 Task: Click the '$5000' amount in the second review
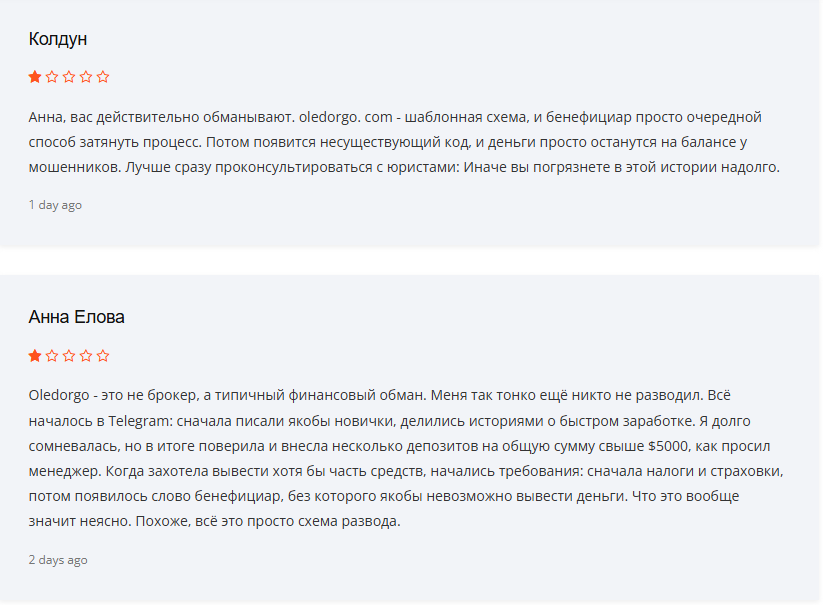point(668,447)
